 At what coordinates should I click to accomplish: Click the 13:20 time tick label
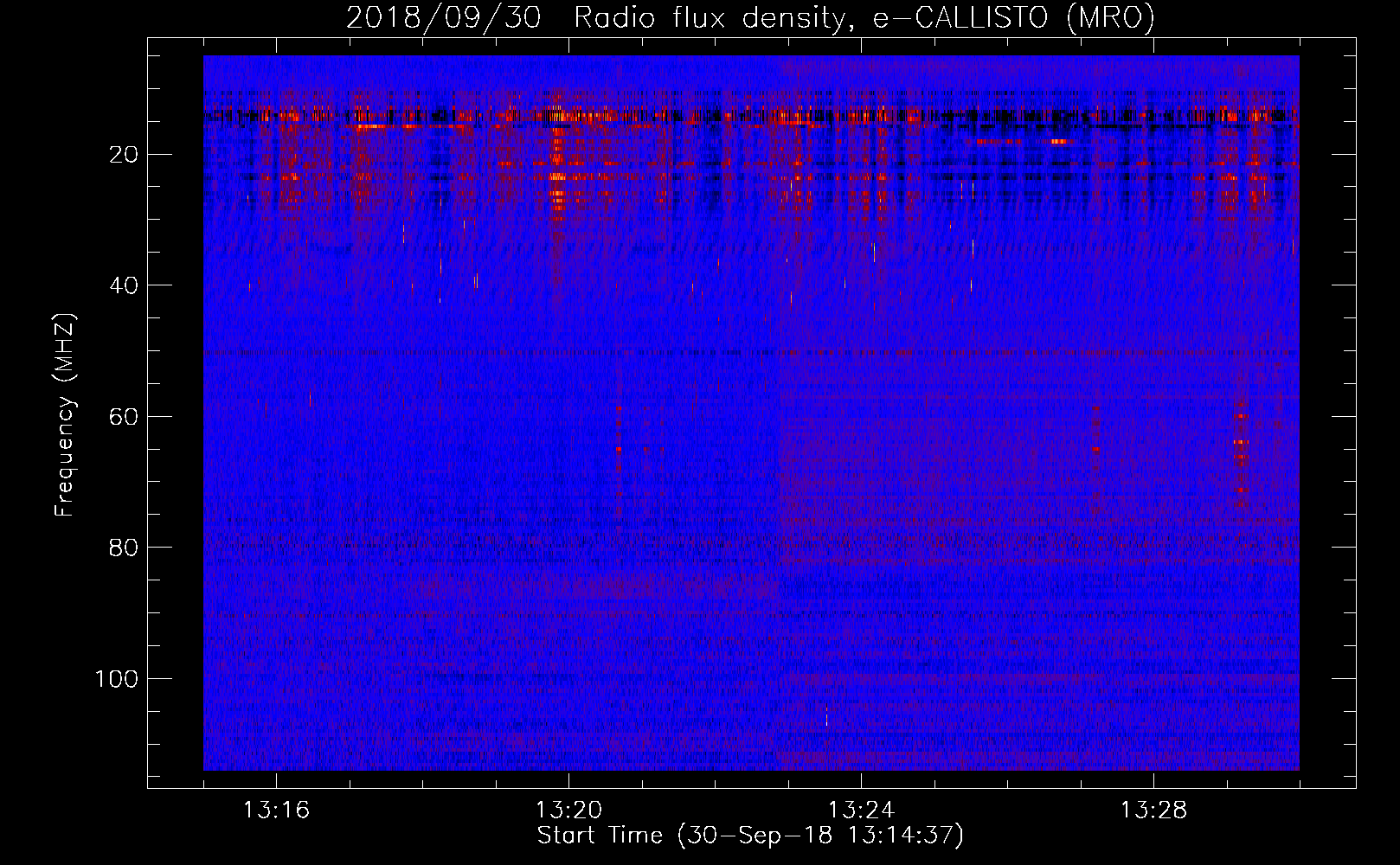(x=568, y=811)
